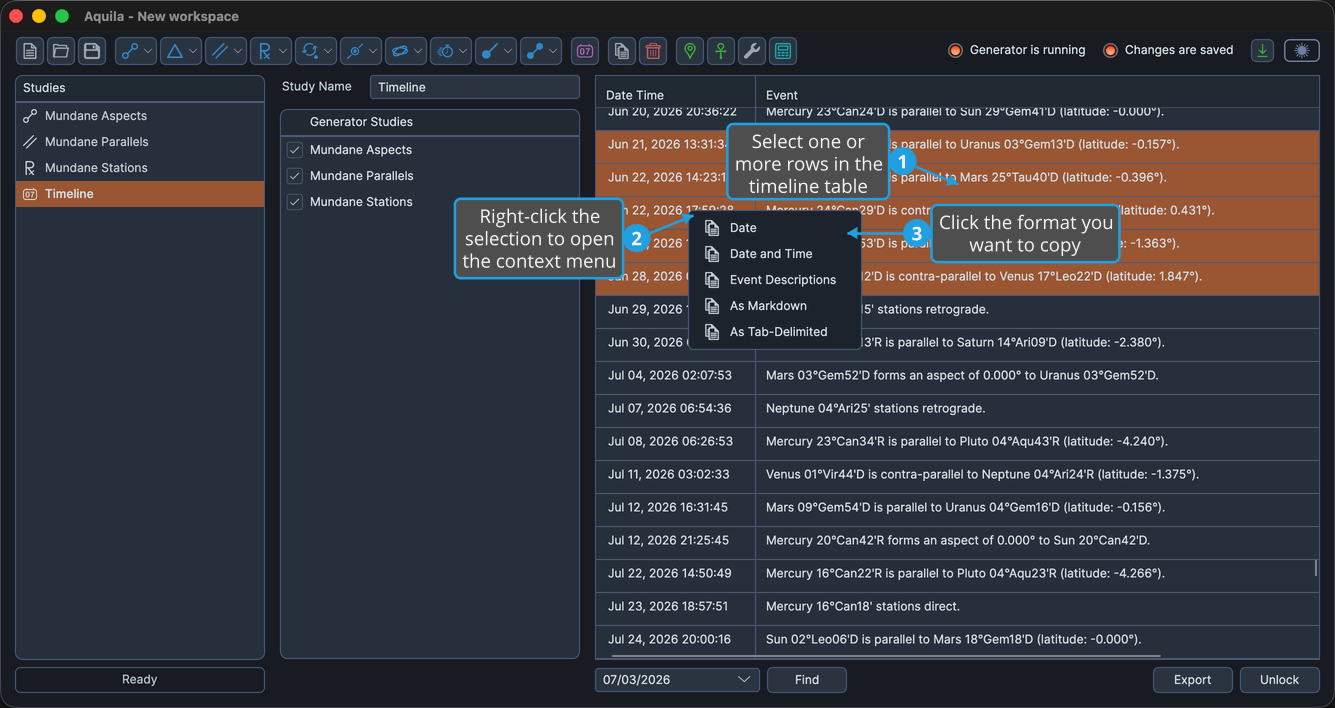This screenshot has width=1335, height=708.
Task: Select the Timeline study in the Studies list
Action: (x=140, y=194)
